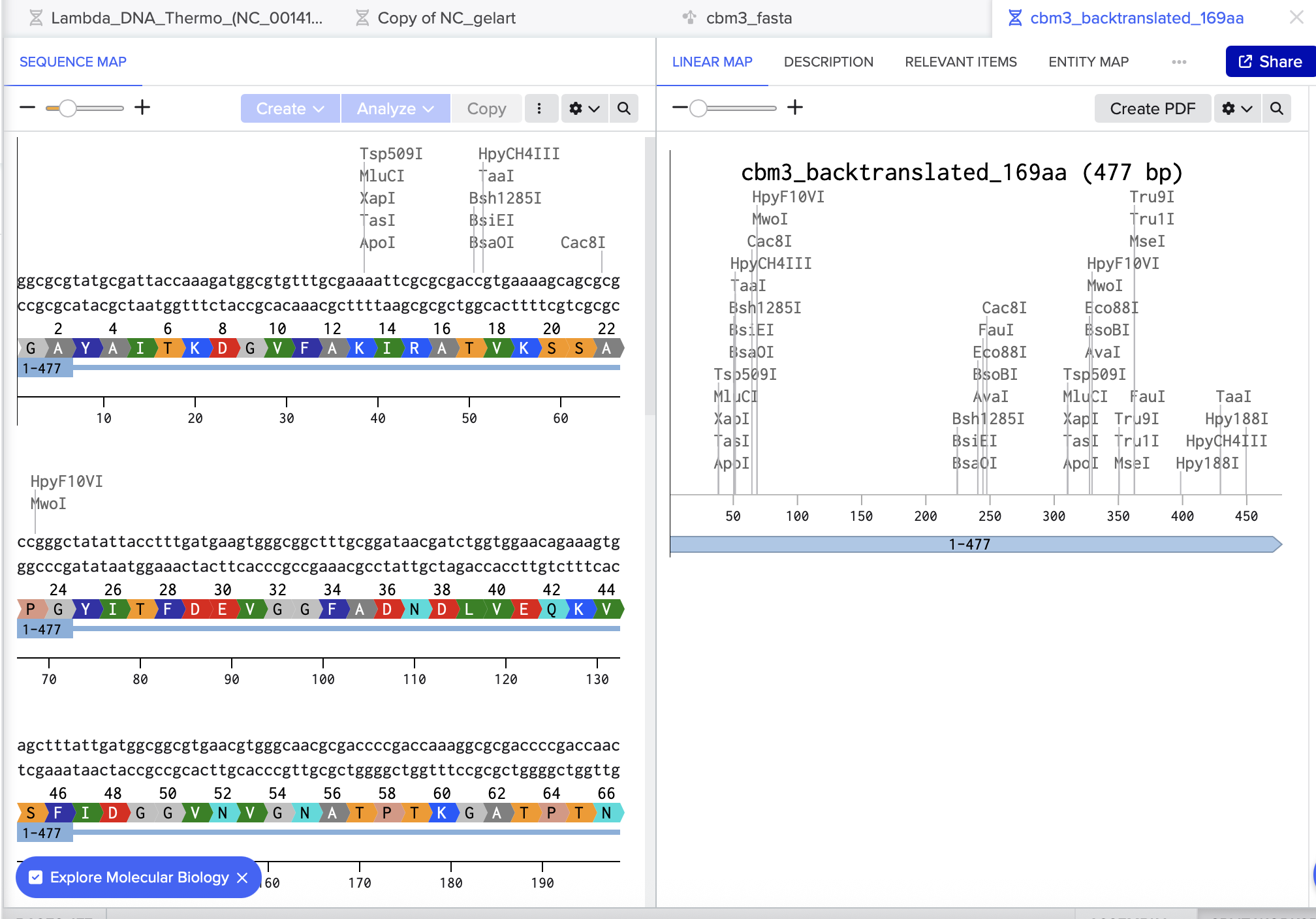Open three-dot more options in sequence toolbar
This screenshot has width=1316, height=919.
point(539,108)
